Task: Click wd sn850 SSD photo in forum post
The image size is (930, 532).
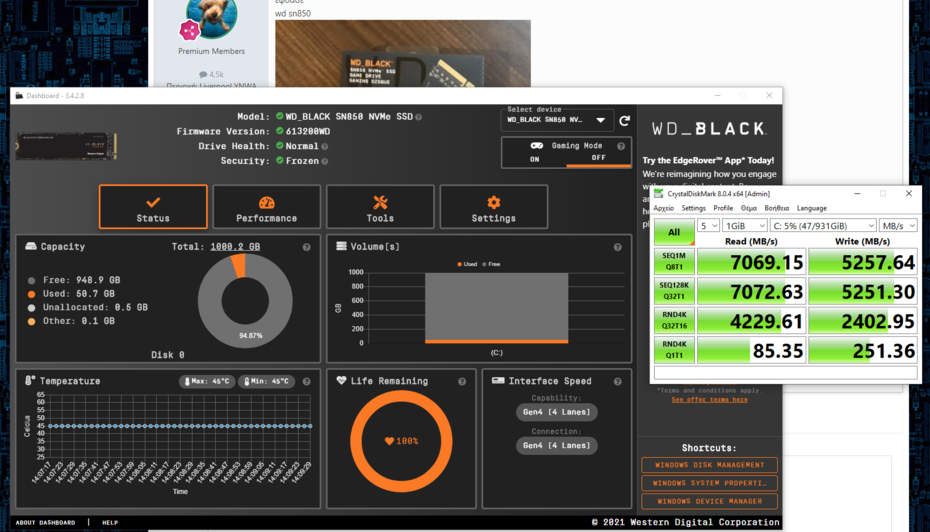Action: click(403, 53)
